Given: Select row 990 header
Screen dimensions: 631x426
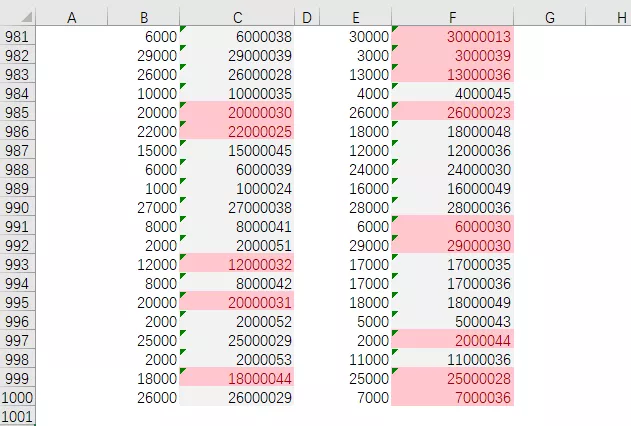Looking at the screenshot, I should tap(17, 208).
